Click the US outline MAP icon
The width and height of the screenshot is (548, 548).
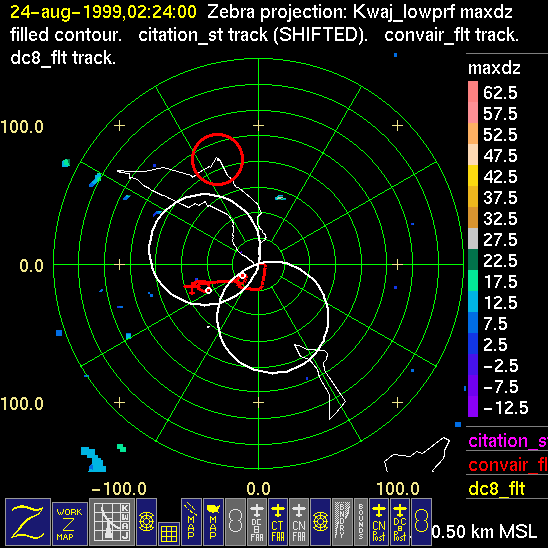pos(213,522)
